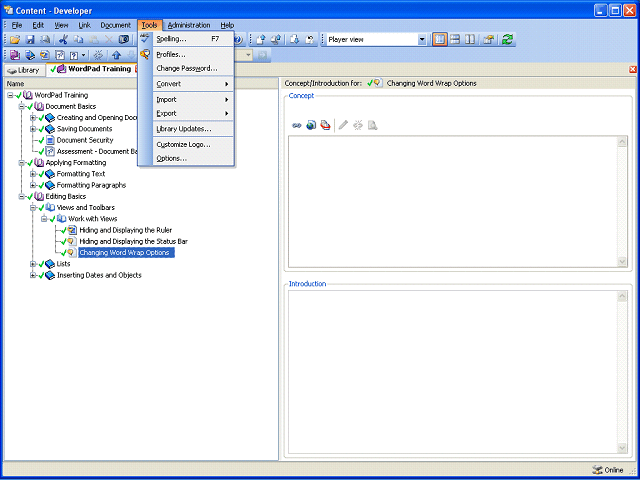Click the red package icon in Concept toolbar
640x480 pixels.
click(325, 125)
